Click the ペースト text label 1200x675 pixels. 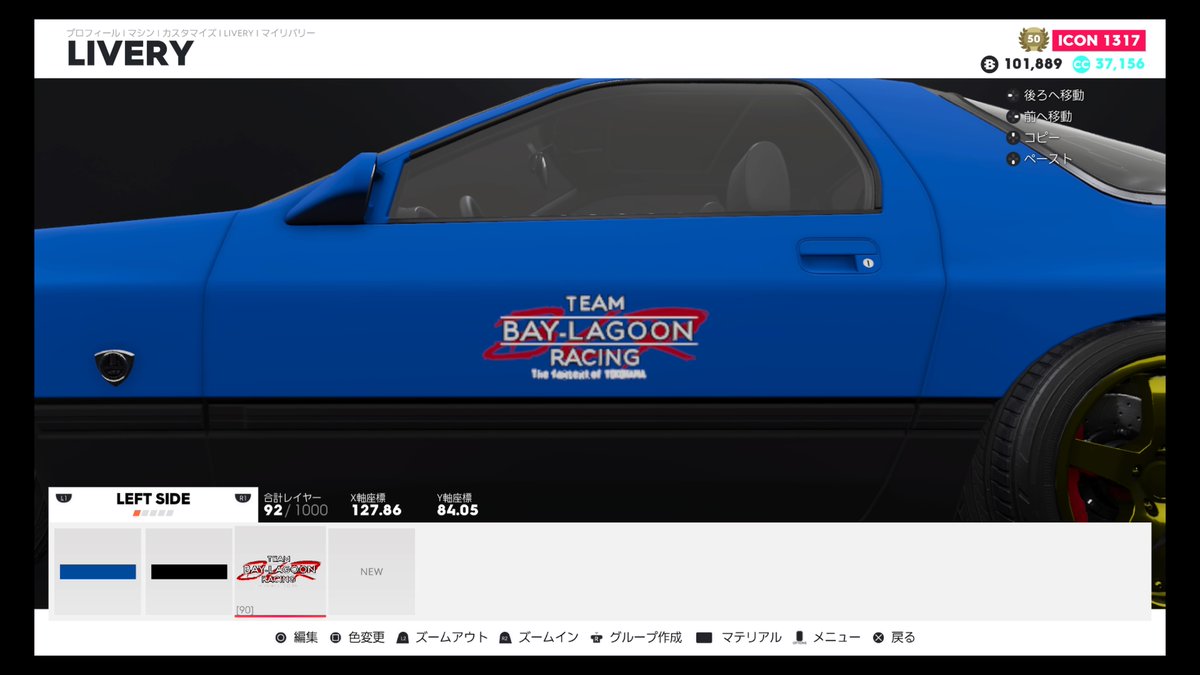(1048, 158)
